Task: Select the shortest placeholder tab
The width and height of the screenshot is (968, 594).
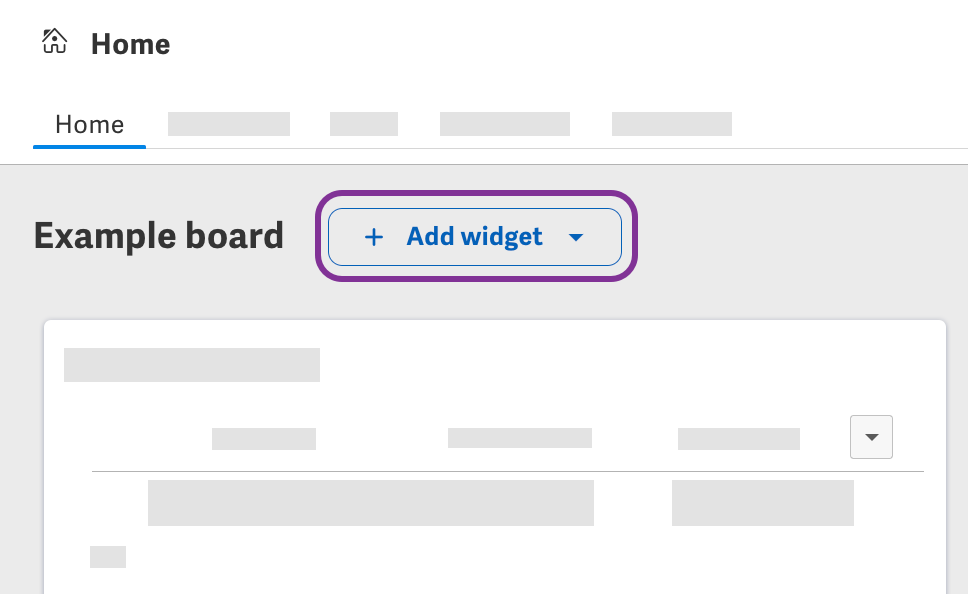Action: (364, 124)
